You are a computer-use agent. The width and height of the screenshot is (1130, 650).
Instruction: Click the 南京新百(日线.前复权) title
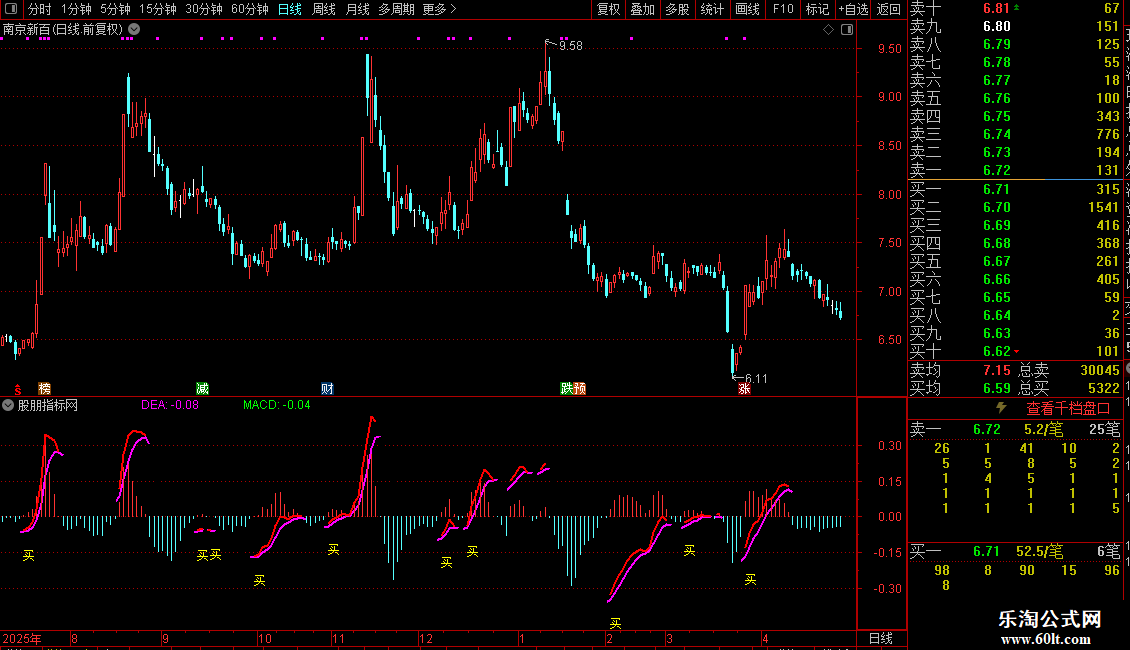click(x=63, y=30)
